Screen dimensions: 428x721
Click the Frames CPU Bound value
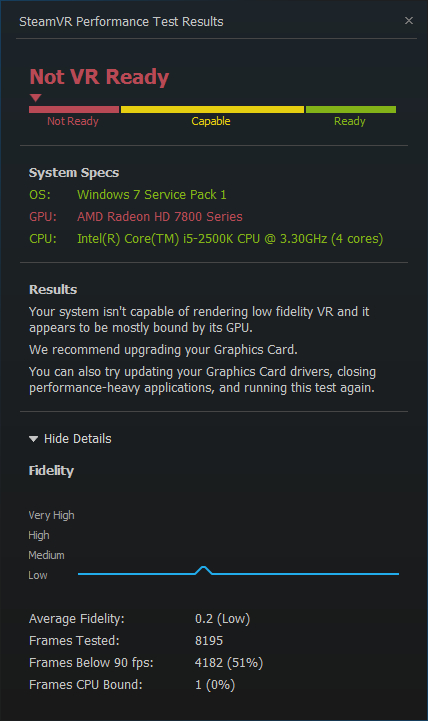pyautogui.click(x=215, y=685)
